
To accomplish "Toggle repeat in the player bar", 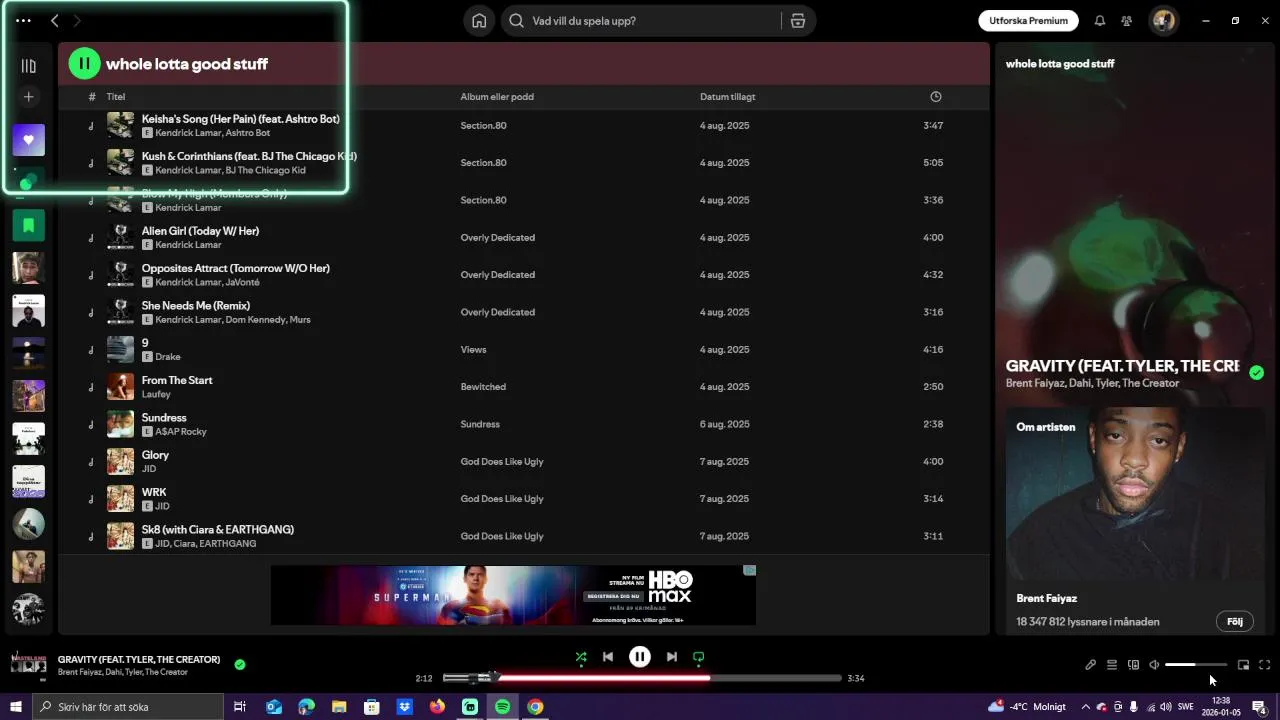I will pos(699,657).
